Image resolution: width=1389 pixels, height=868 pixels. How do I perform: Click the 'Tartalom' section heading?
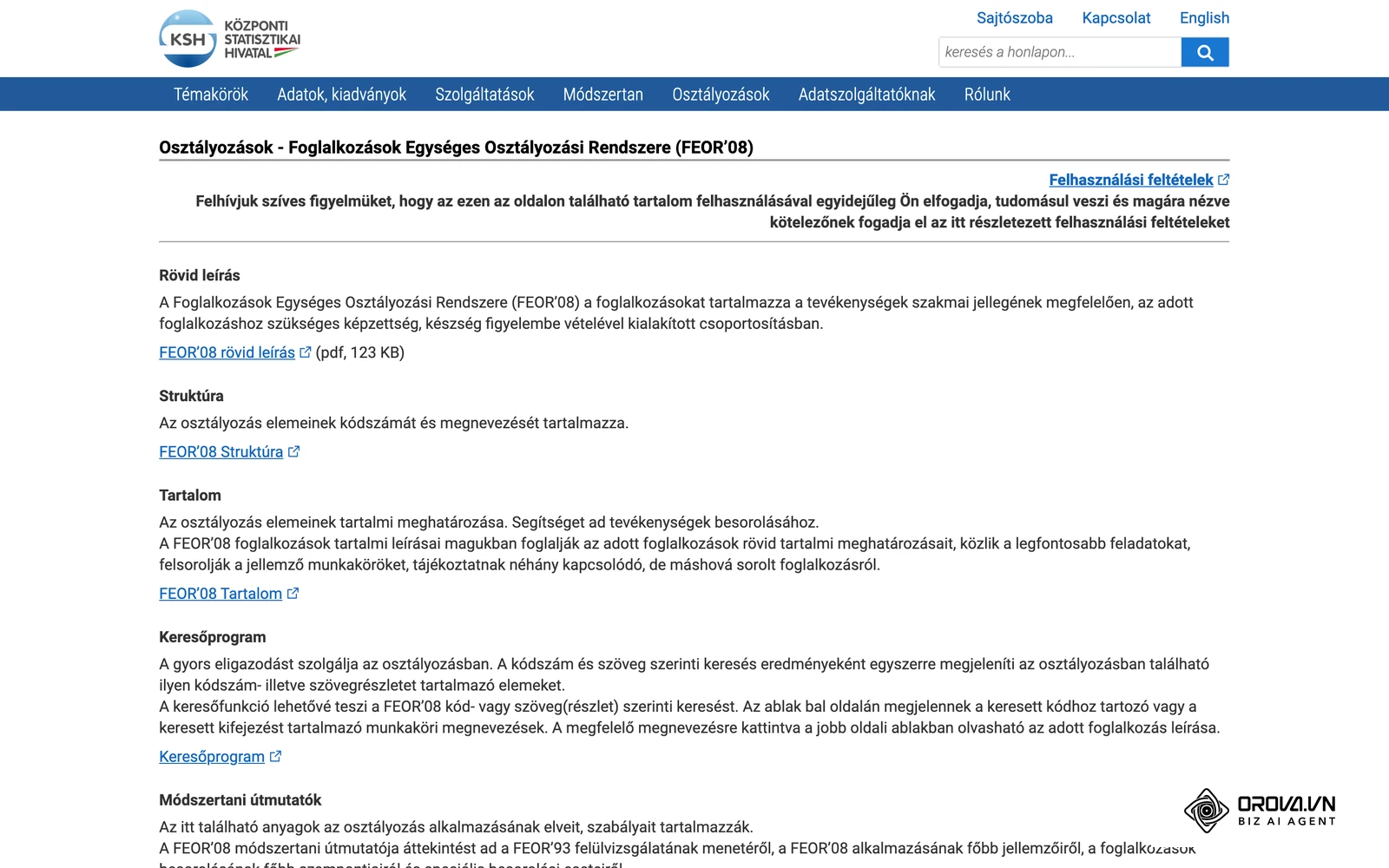(x=190, y=496)
